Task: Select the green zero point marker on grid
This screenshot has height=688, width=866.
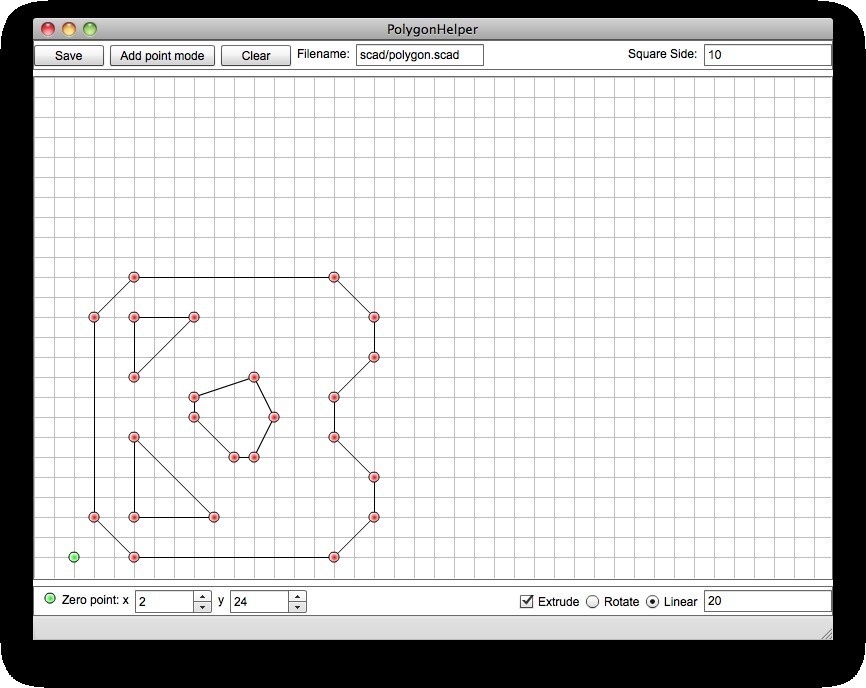Action: tap(74, 557)
